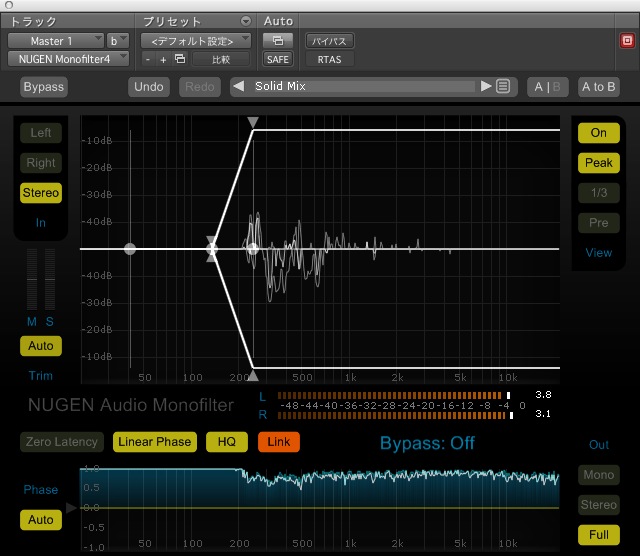Click the R output level meter
This screenshot has height=556, width=640.
pos(395,415)
